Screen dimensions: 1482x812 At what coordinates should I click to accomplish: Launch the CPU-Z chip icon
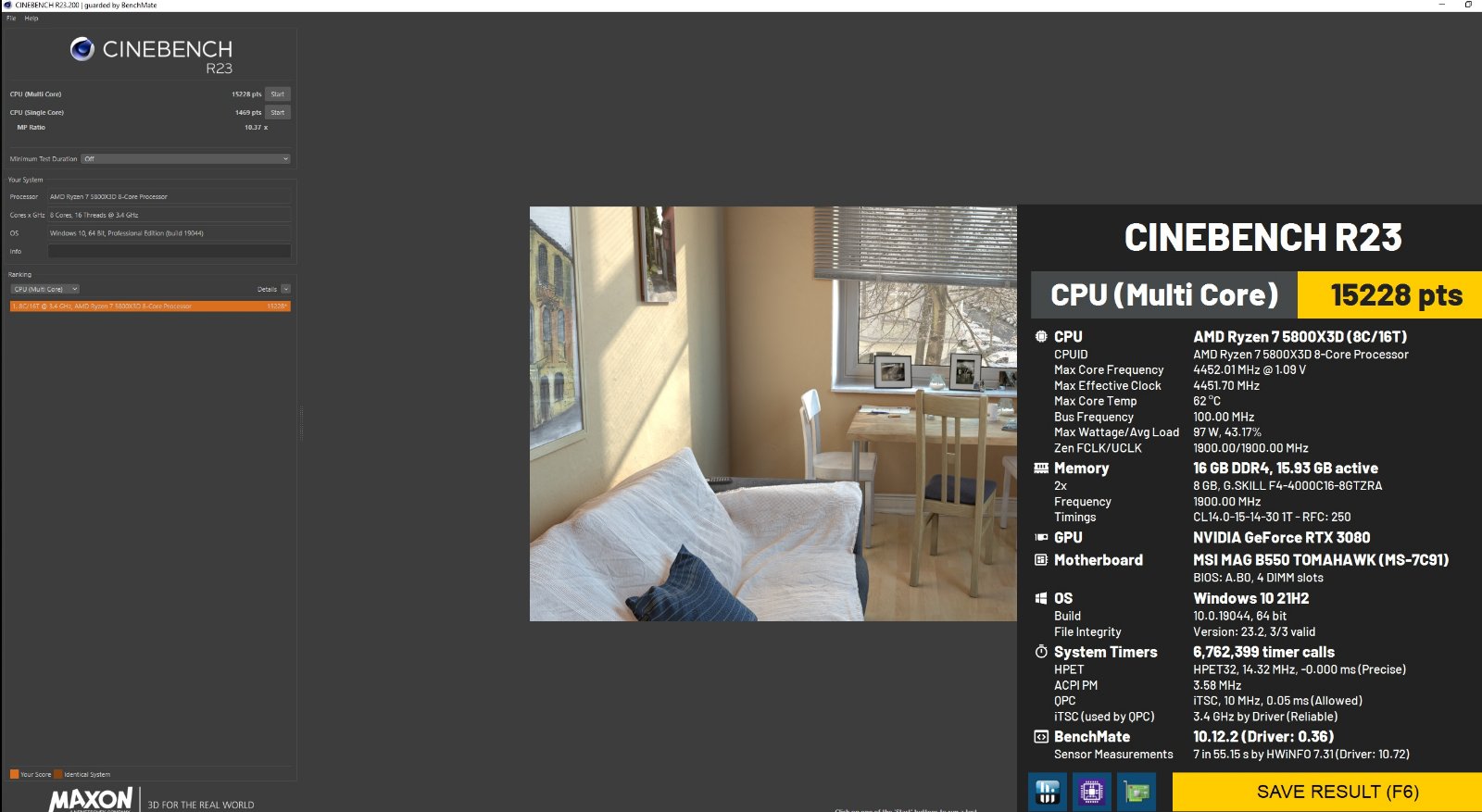(x=1092, y=792)
